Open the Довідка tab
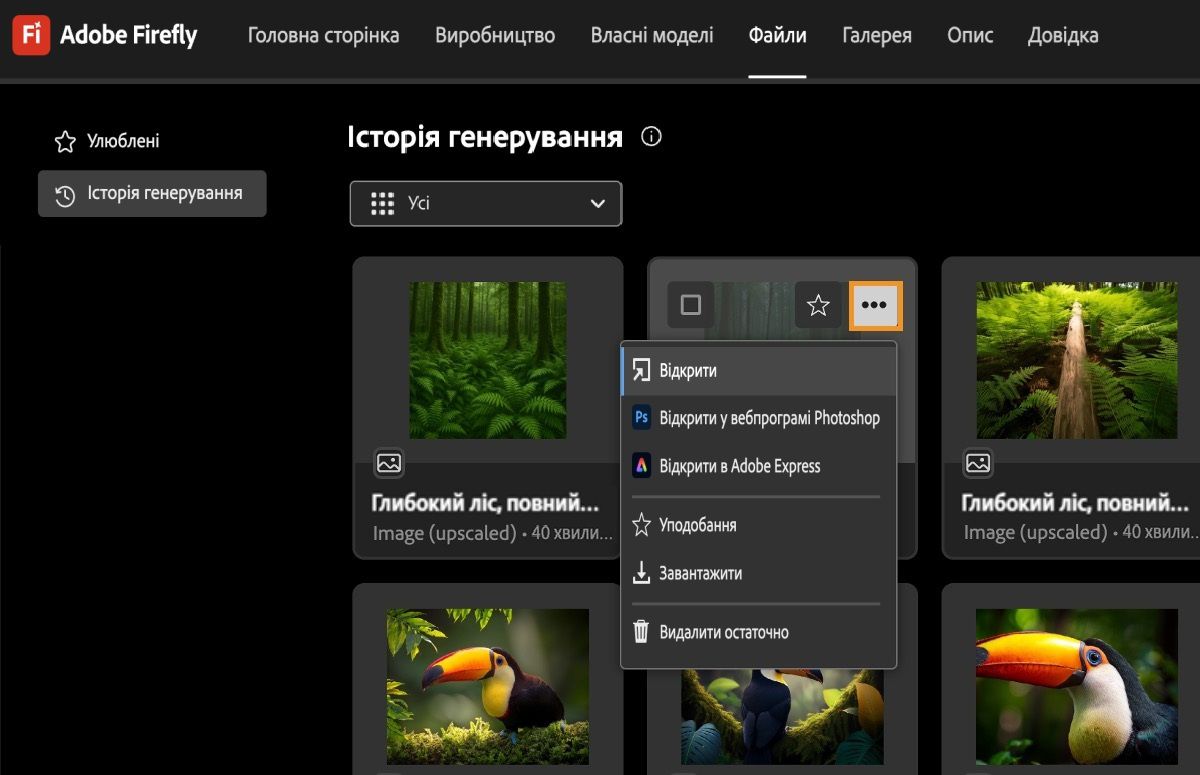This screenshot has width=1200, height=775. click(x=1063, y=36)
